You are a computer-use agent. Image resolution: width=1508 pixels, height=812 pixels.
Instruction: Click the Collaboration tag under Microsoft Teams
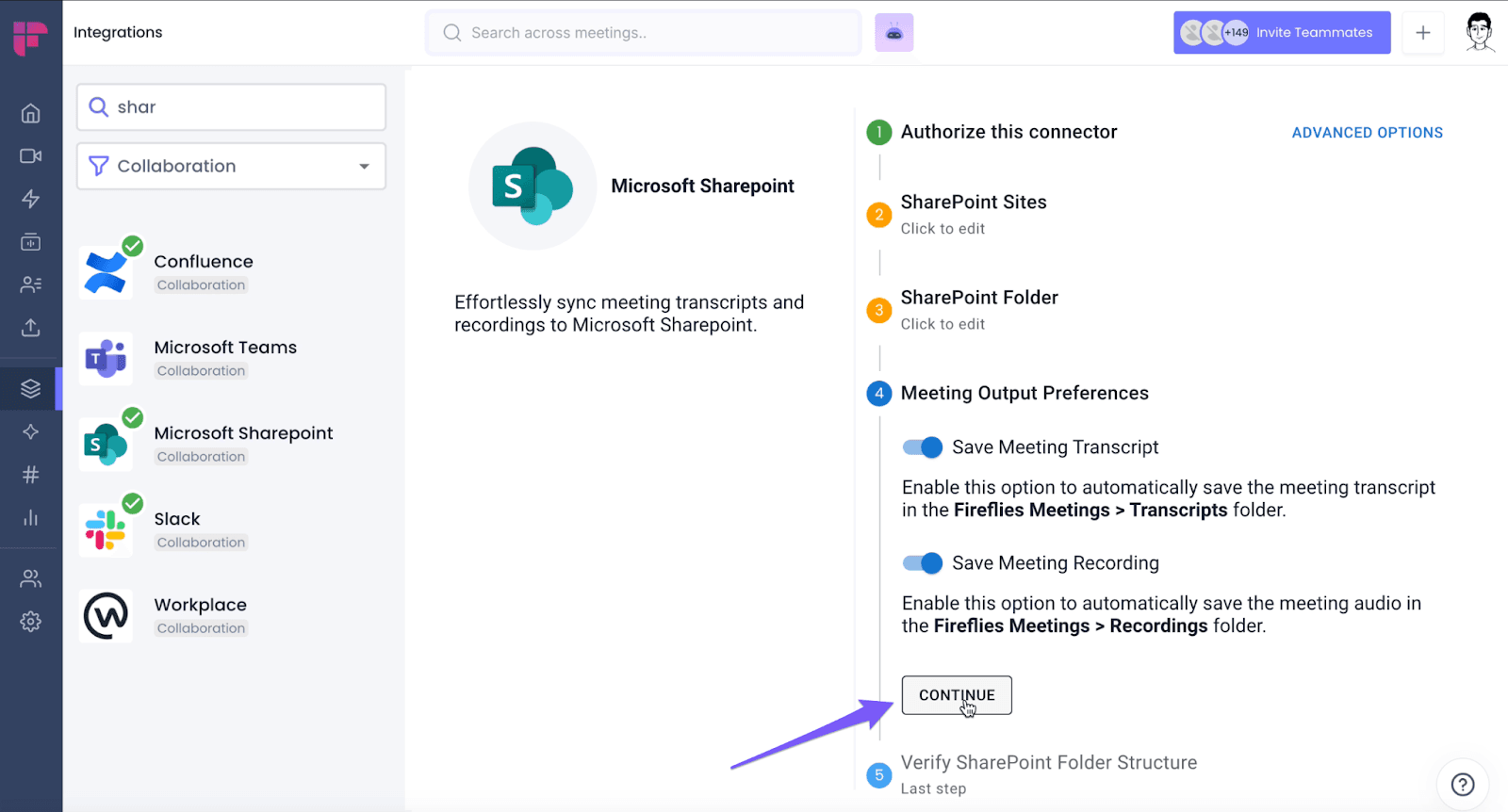point(201,371)
